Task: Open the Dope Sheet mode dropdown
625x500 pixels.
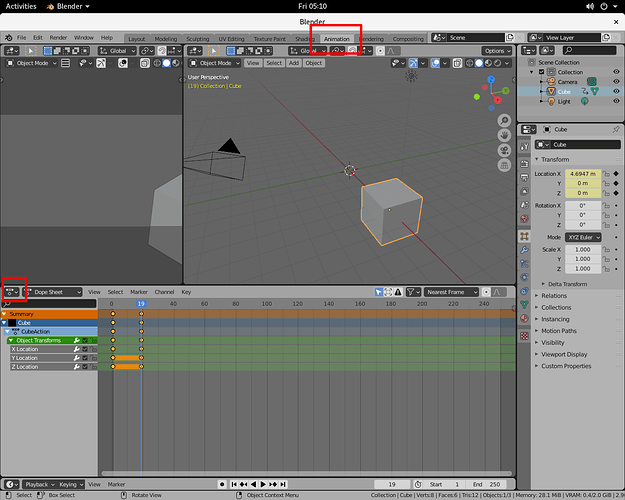Action: point(53,292)
